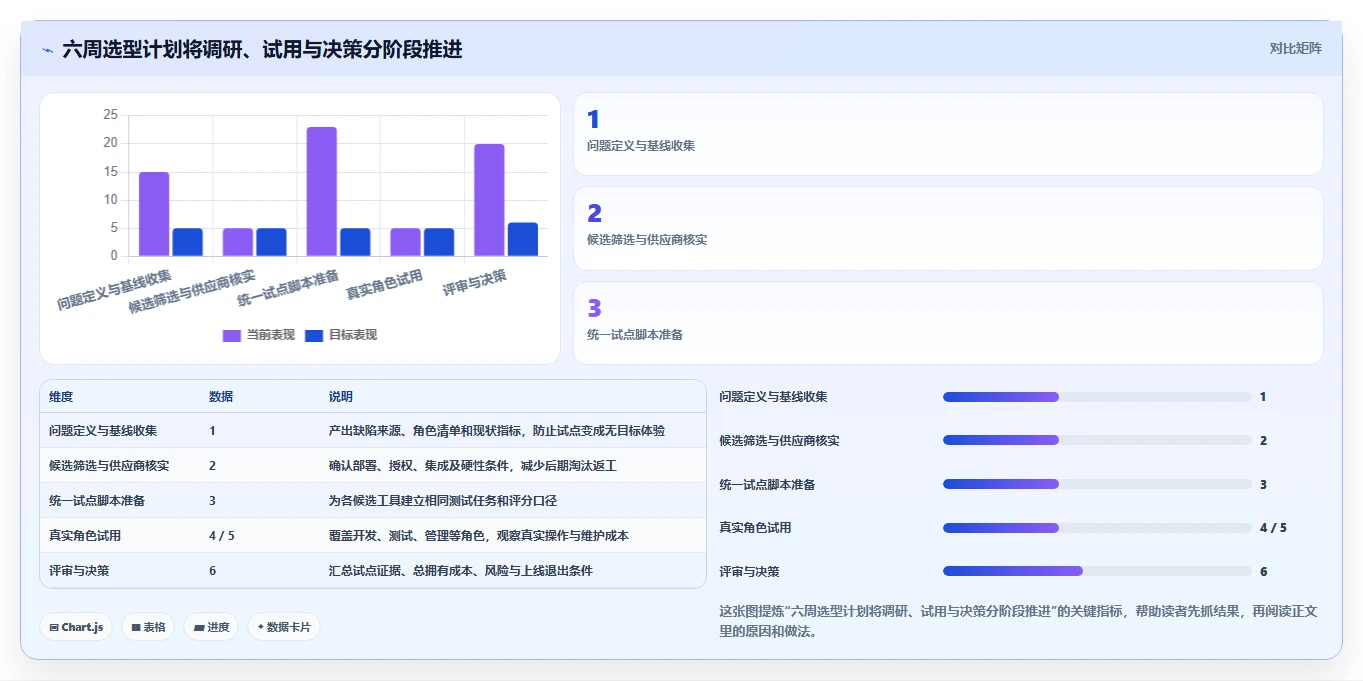Click the 维度 column header

coord(61,397)
